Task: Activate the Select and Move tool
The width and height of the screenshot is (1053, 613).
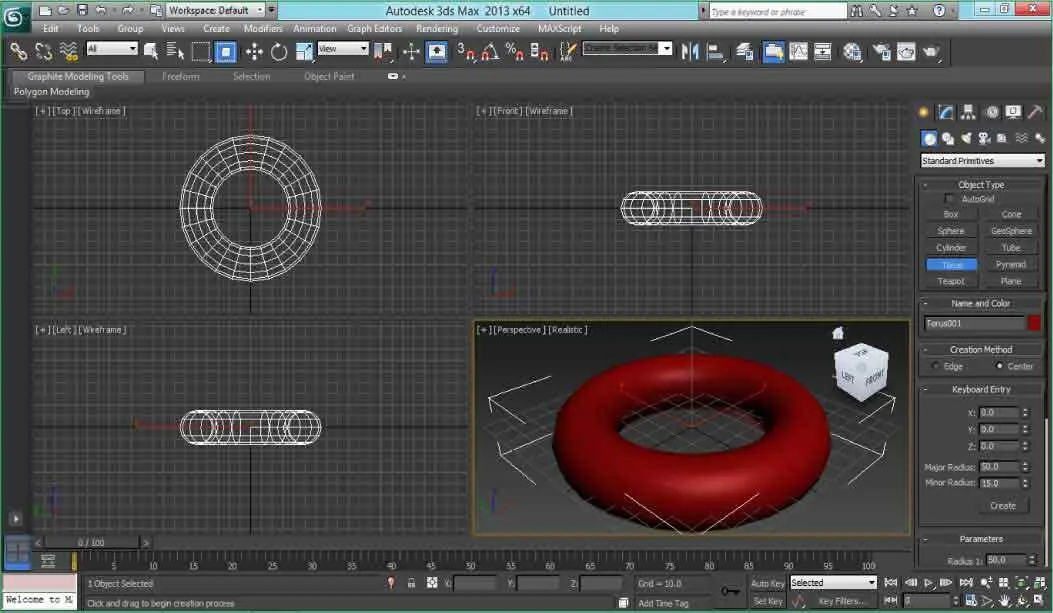Action: pos(254,51)
